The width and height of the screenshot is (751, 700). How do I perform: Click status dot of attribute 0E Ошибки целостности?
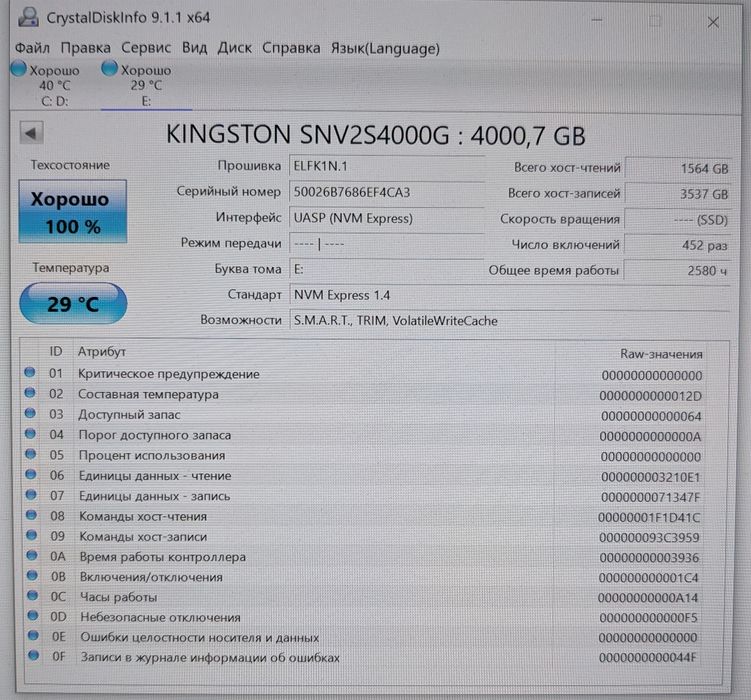point(33,635)
